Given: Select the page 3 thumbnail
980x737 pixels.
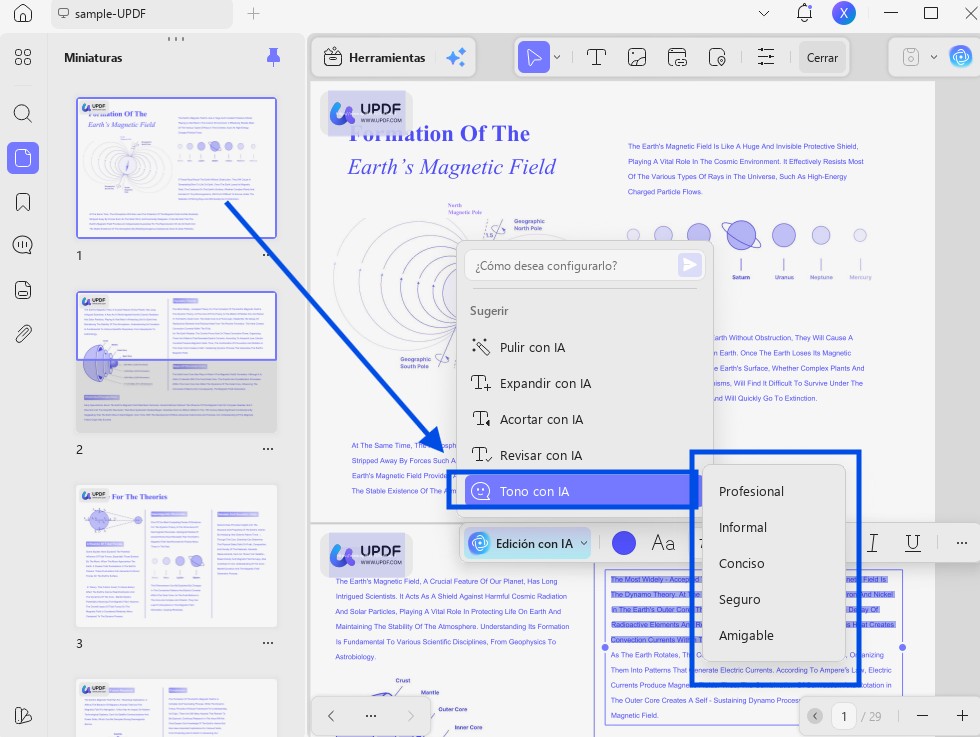Looking at the screenshot, I should click(176, 556).
